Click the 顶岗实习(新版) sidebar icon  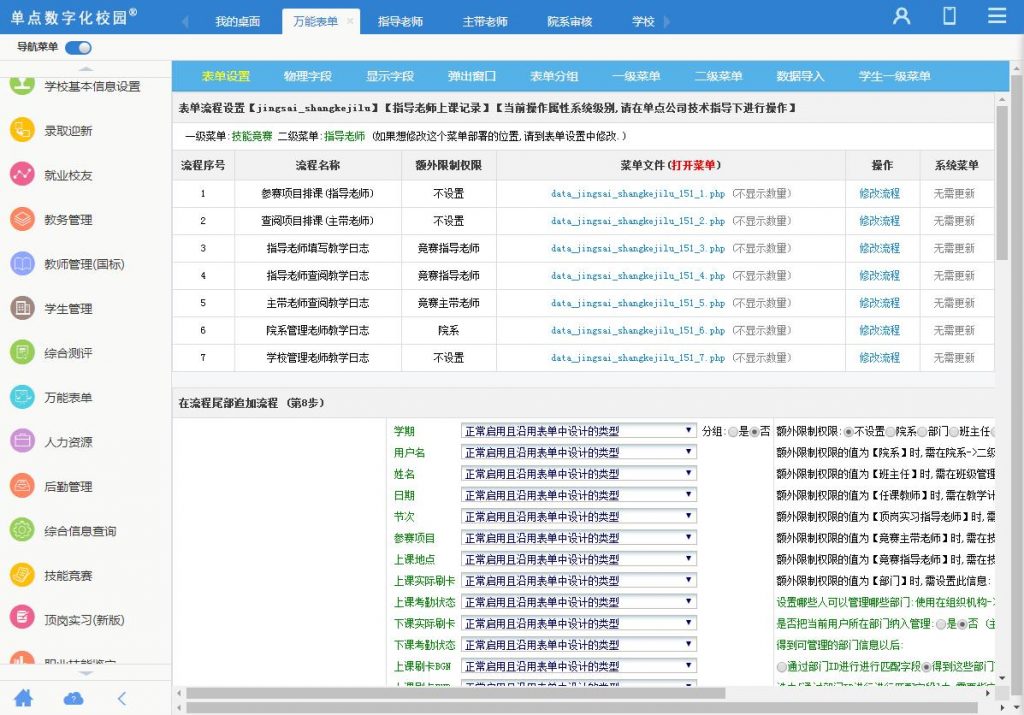pos(22,619)
